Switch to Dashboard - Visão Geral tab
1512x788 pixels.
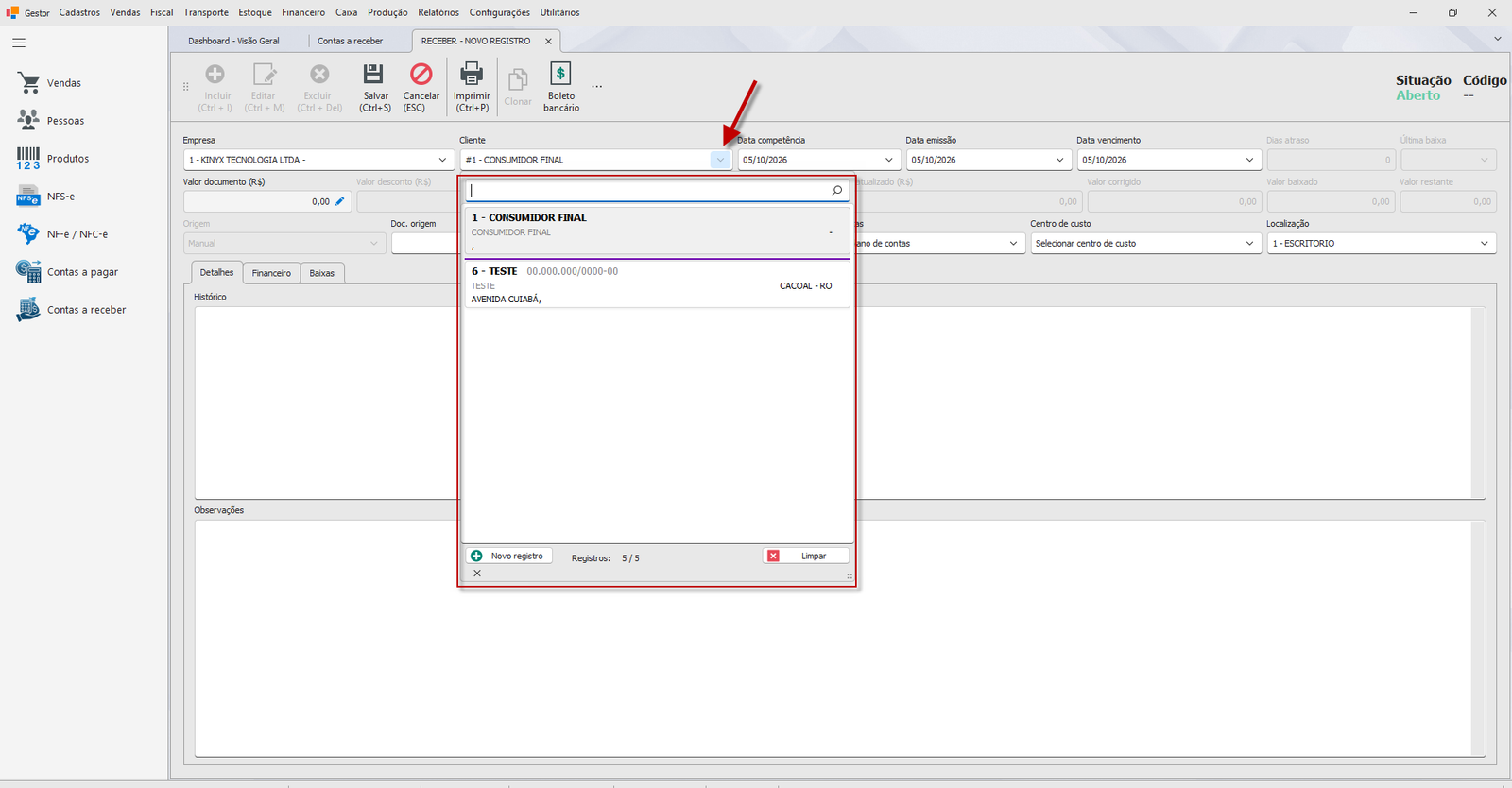233,41
